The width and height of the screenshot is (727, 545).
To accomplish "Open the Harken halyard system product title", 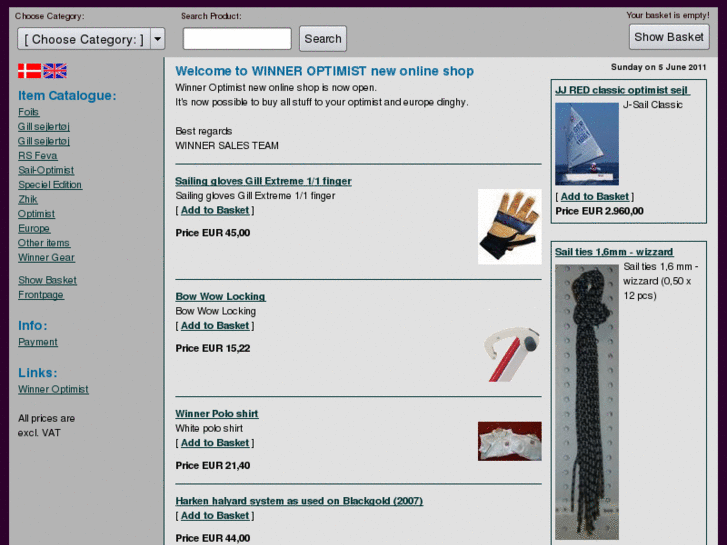I will point(299,501).
